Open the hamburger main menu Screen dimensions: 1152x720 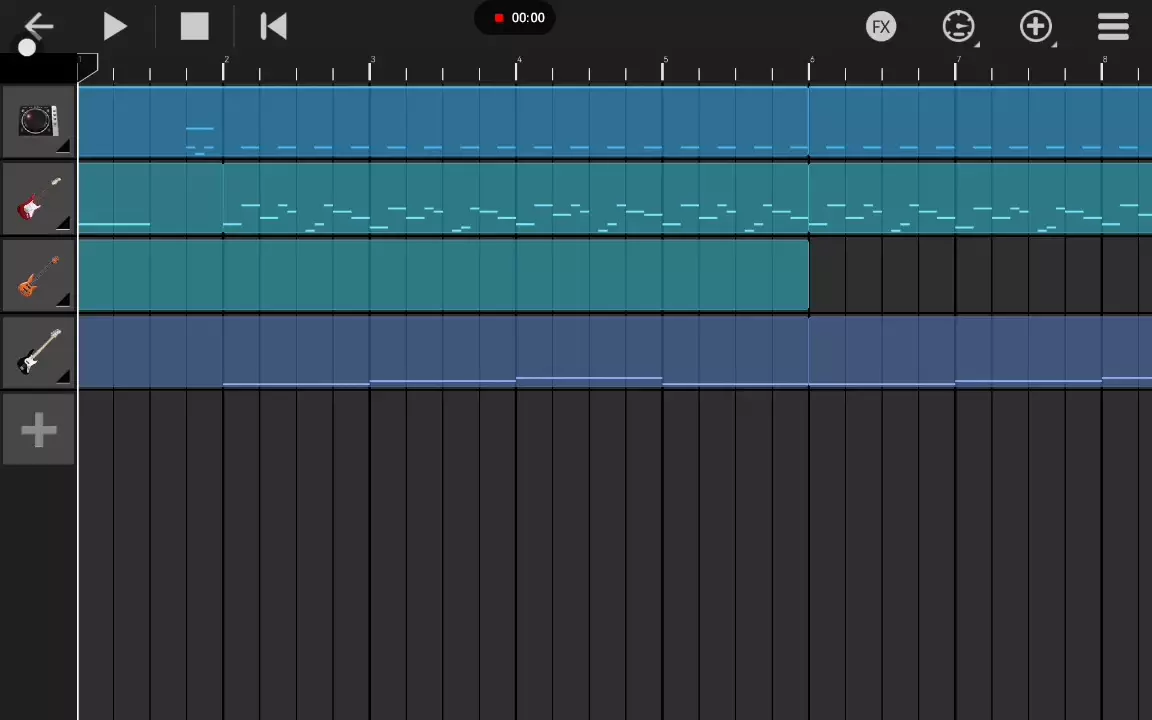(1113, 27)
